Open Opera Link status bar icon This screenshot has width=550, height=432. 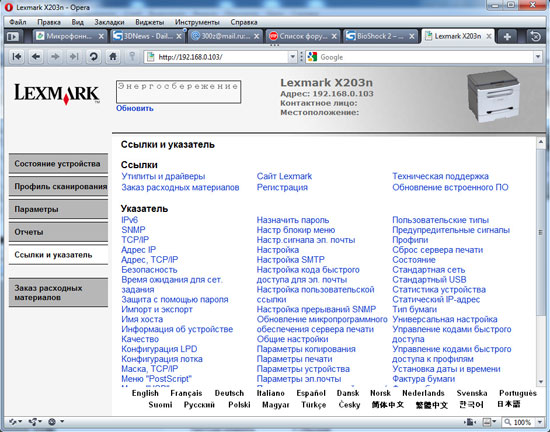[15, 421]
